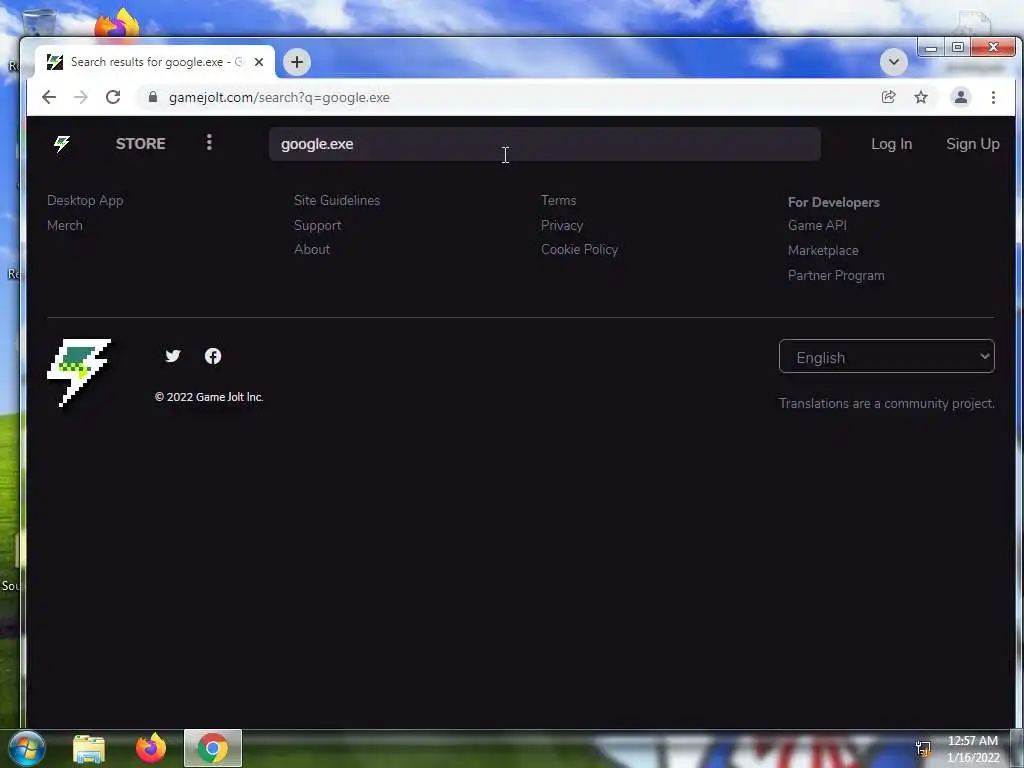
Task: View the Privacy policy
Action: pos(562,225)
